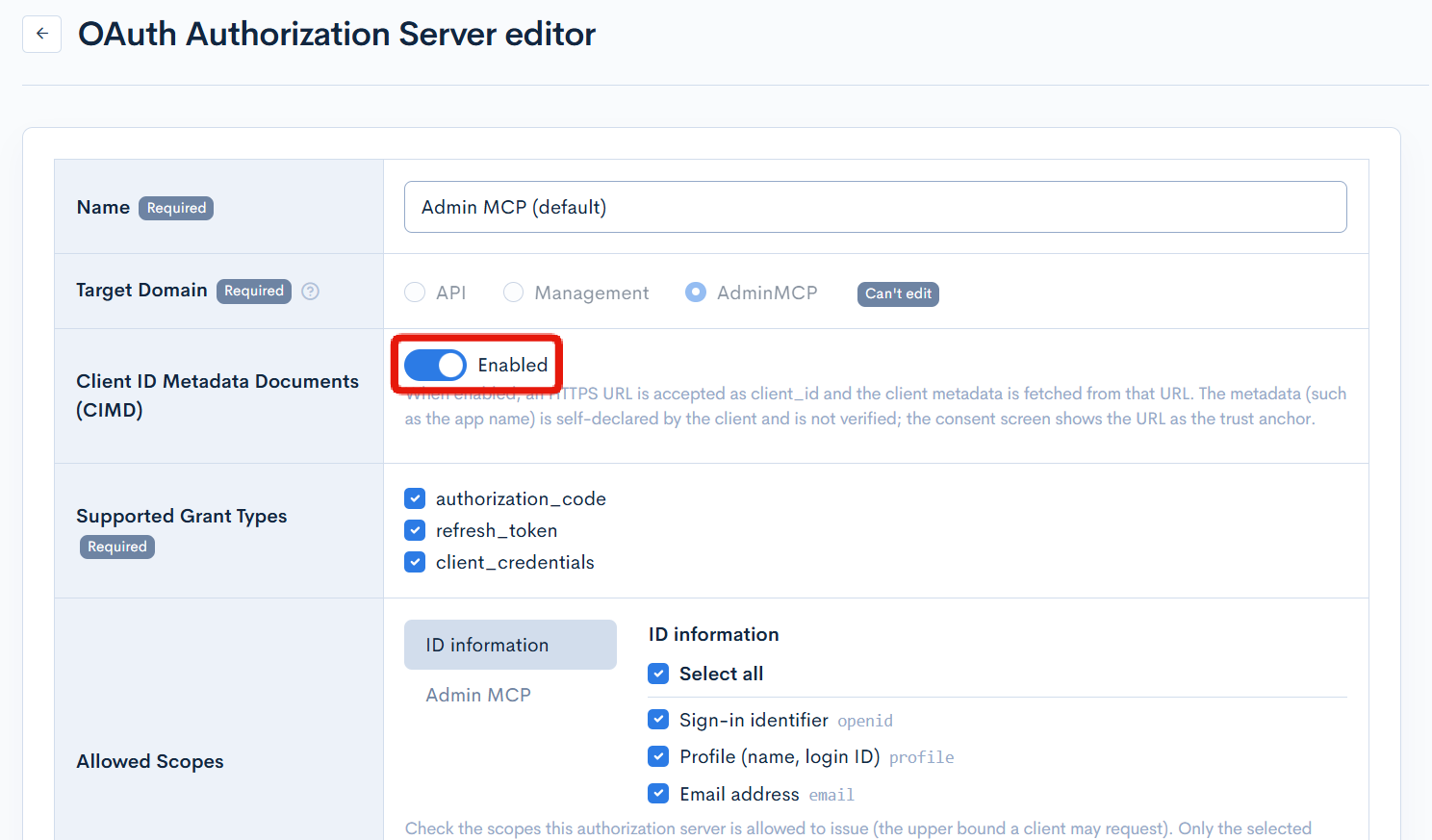
Task: Click the Supported Grant Types label
Action: [182, 516]
